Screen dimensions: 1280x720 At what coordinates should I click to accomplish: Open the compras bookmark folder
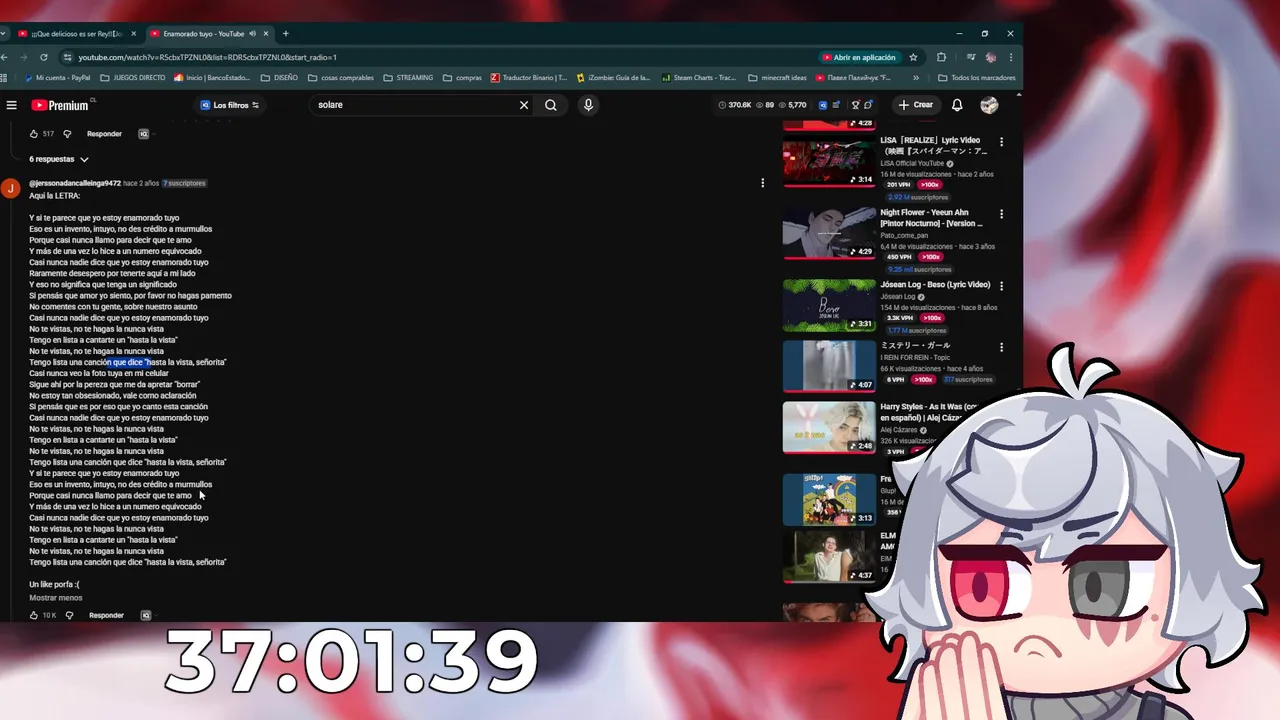461,77
